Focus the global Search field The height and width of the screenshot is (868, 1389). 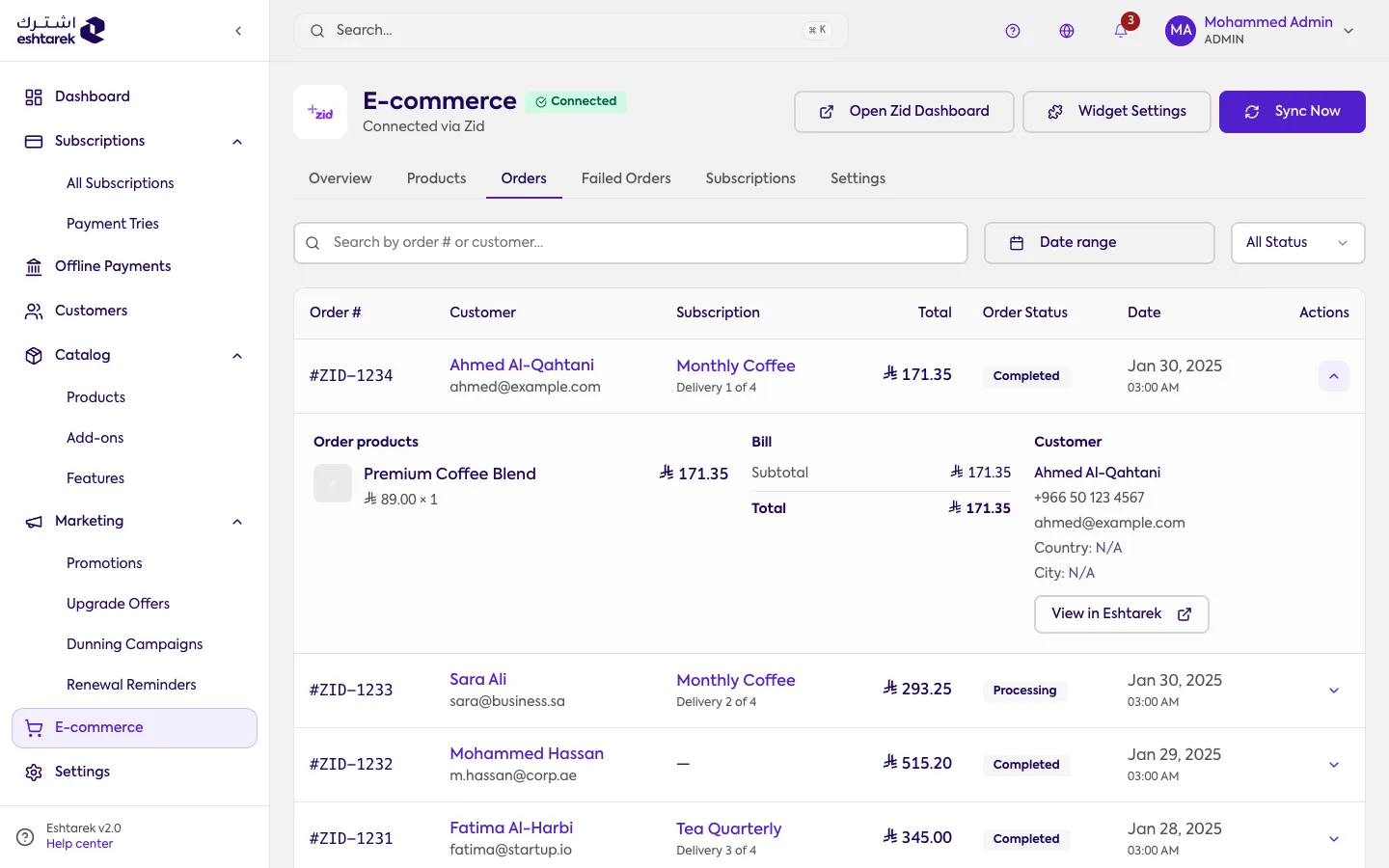pyautogui.click(x=571, y=31)
